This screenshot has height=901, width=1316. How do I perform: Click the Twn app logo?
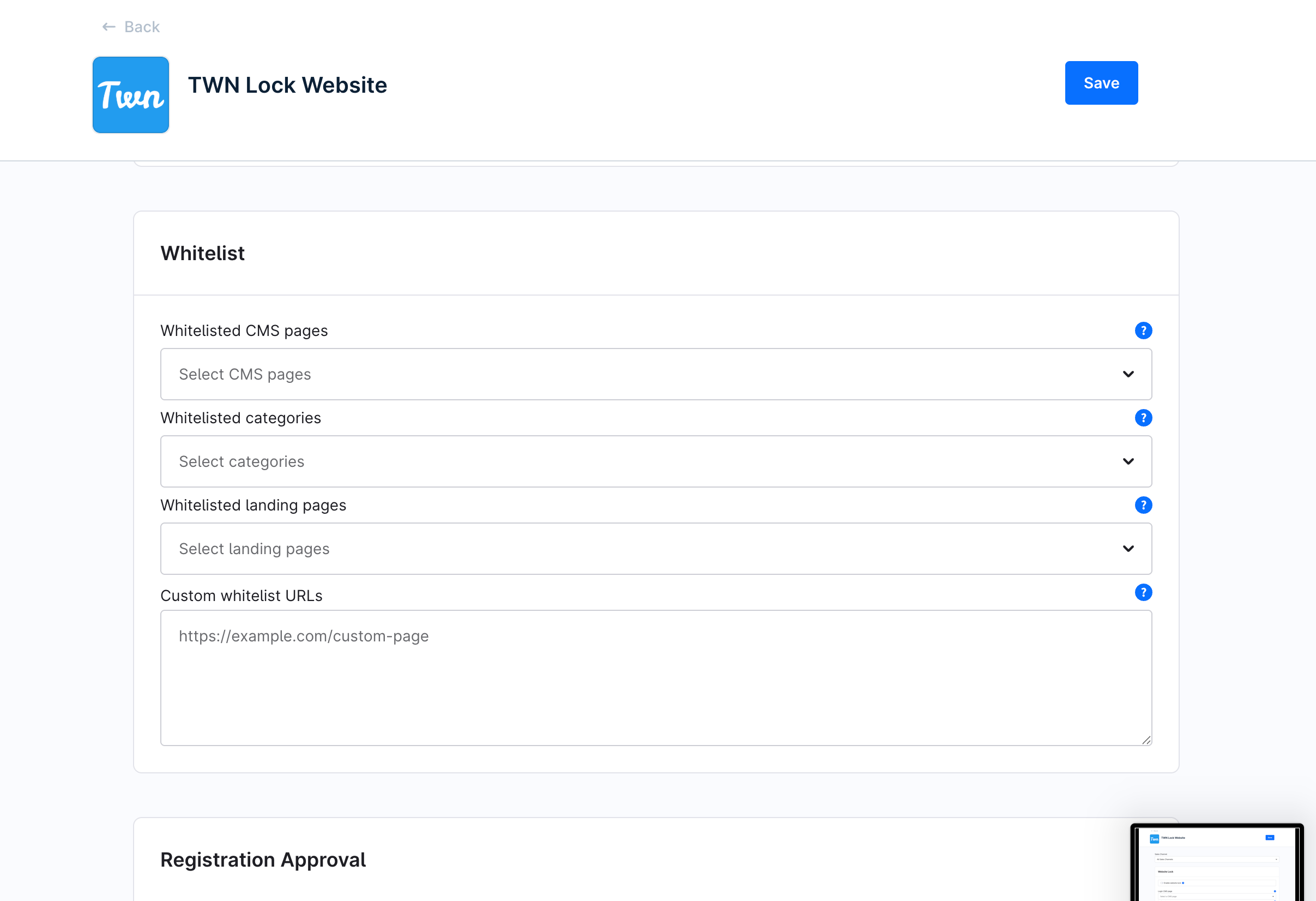[x=131, y=95]
